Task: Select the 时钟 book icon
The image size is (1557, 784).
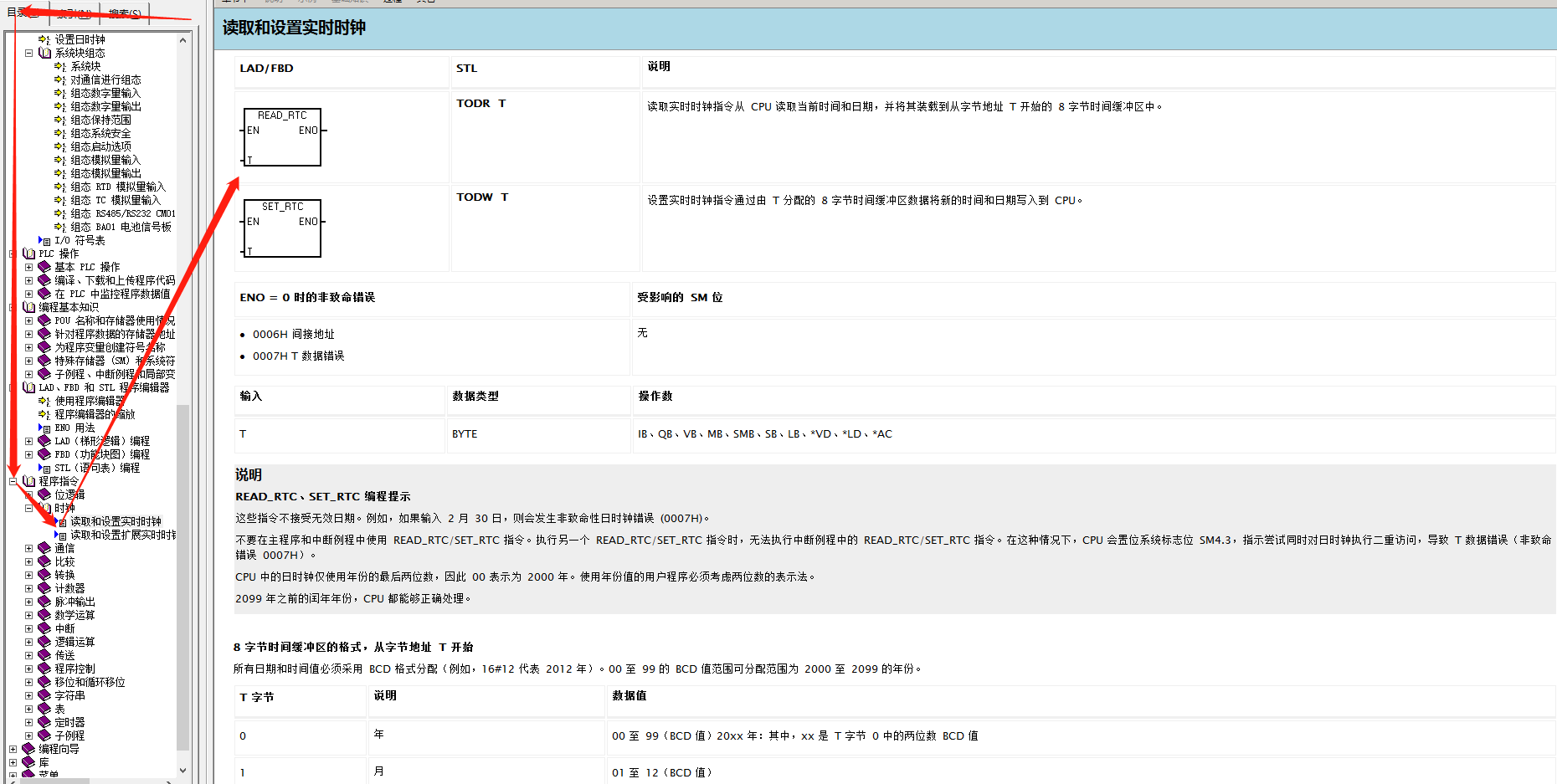Action: [x=45, y=507]
